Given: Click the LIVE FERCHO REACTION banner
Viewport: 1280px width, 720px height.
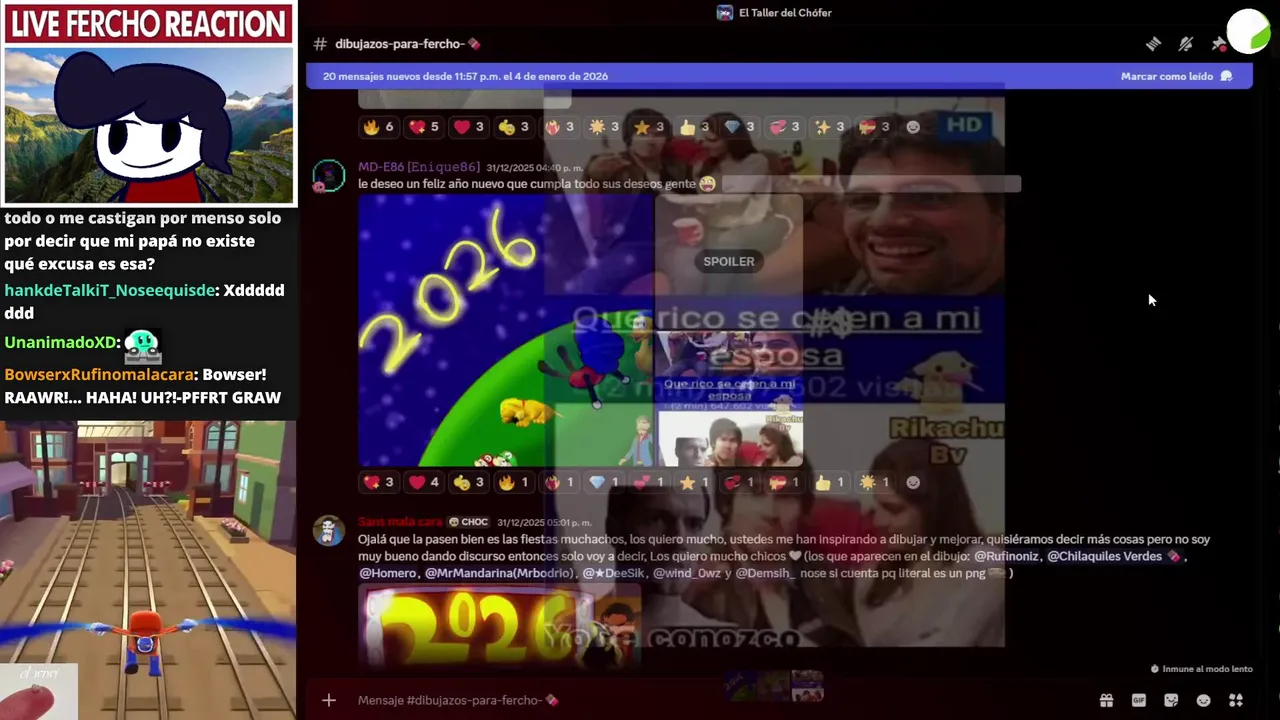Looking at the screenshot, I should 149,24.
